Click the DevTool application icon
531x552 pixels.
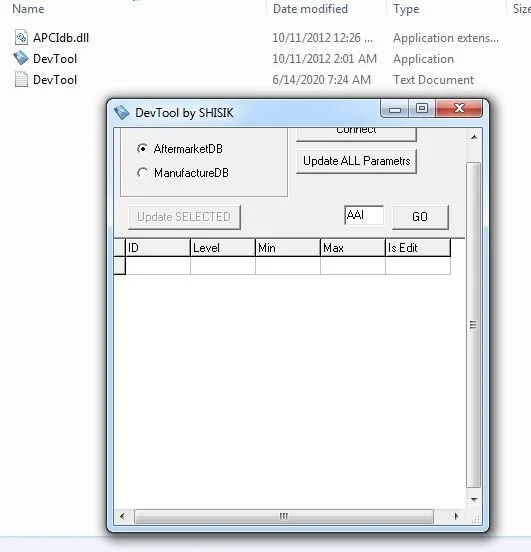pyautogui.click(x=21, y=58)
